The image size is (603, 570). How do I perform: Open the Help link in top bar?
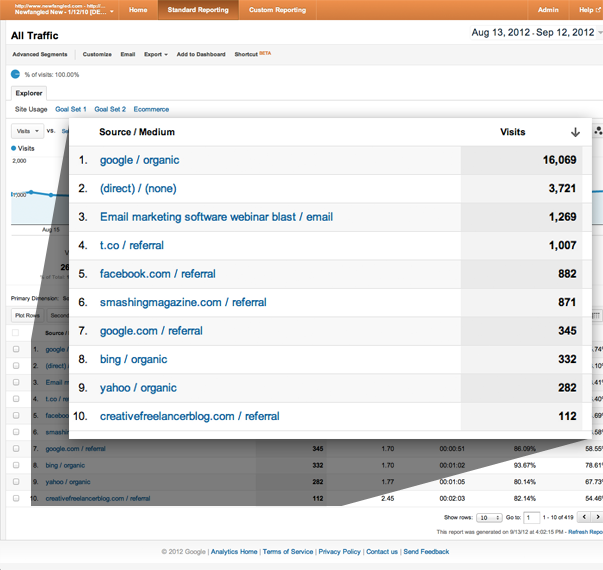(589, 10)
